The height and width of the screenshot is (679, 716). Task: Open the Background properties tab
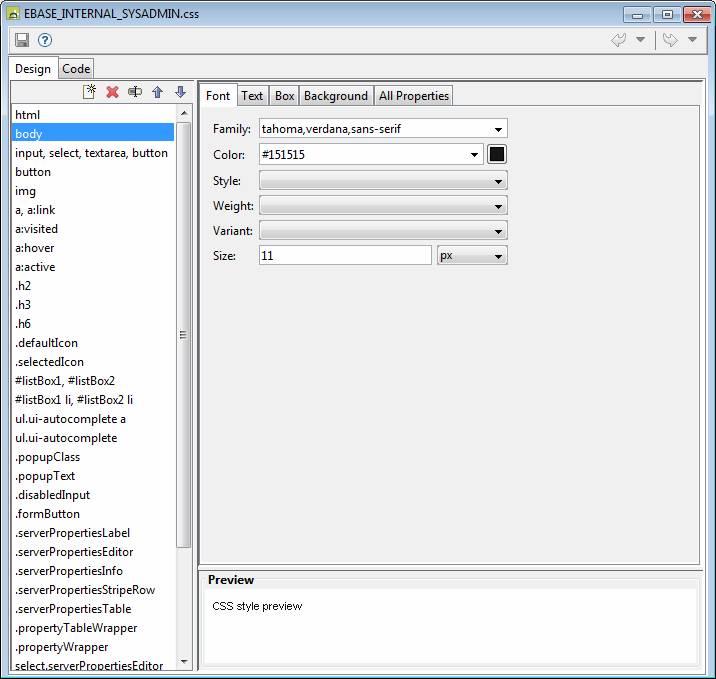(x=336, y=96)
